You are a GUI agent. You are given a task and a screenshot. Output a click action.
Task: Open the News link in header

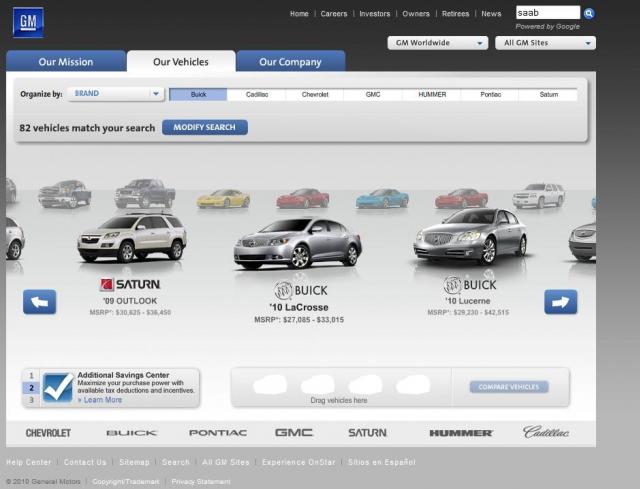point(491,13)
